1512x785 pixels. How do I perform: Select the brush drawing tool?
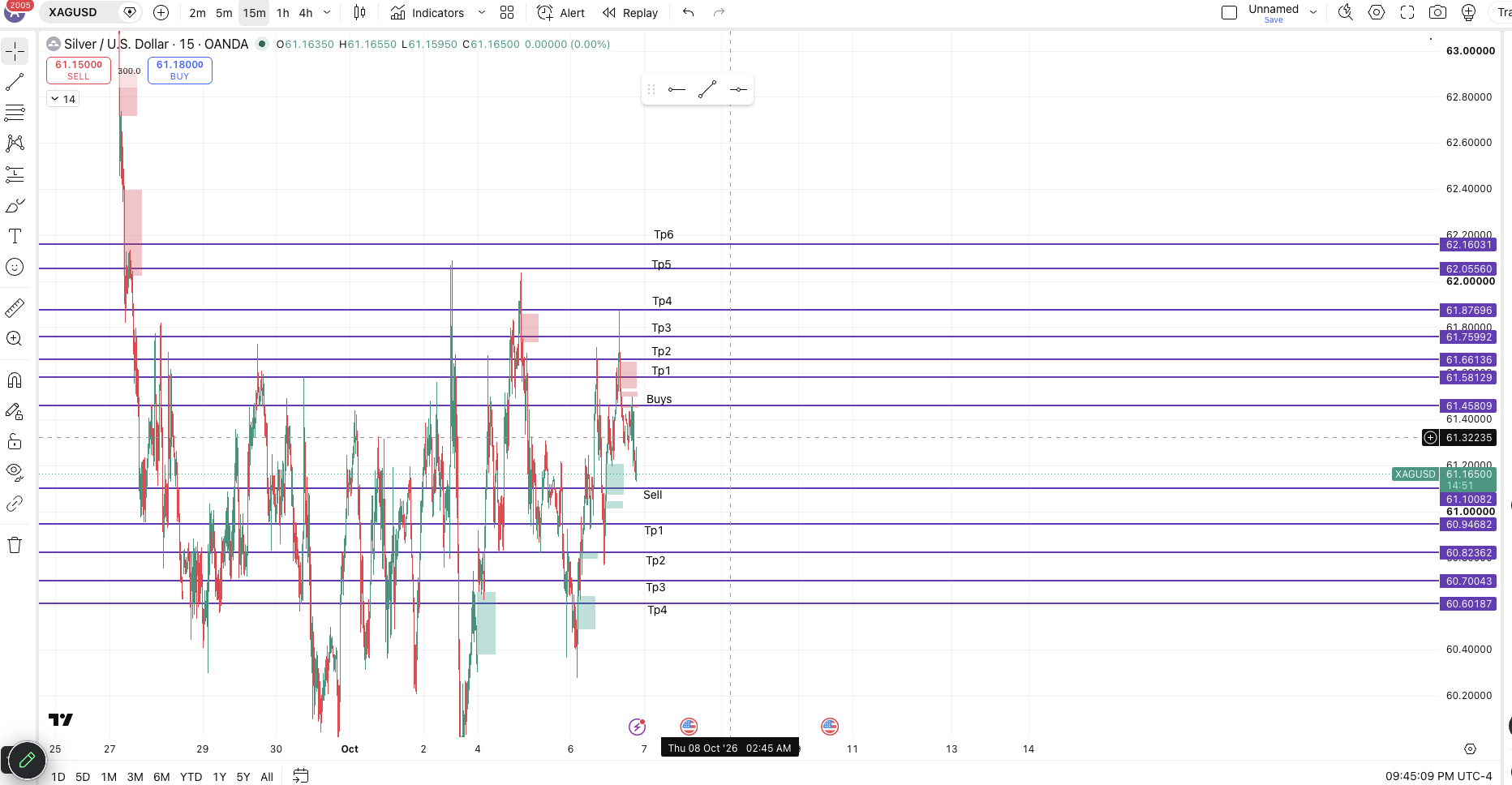(15, 205)
